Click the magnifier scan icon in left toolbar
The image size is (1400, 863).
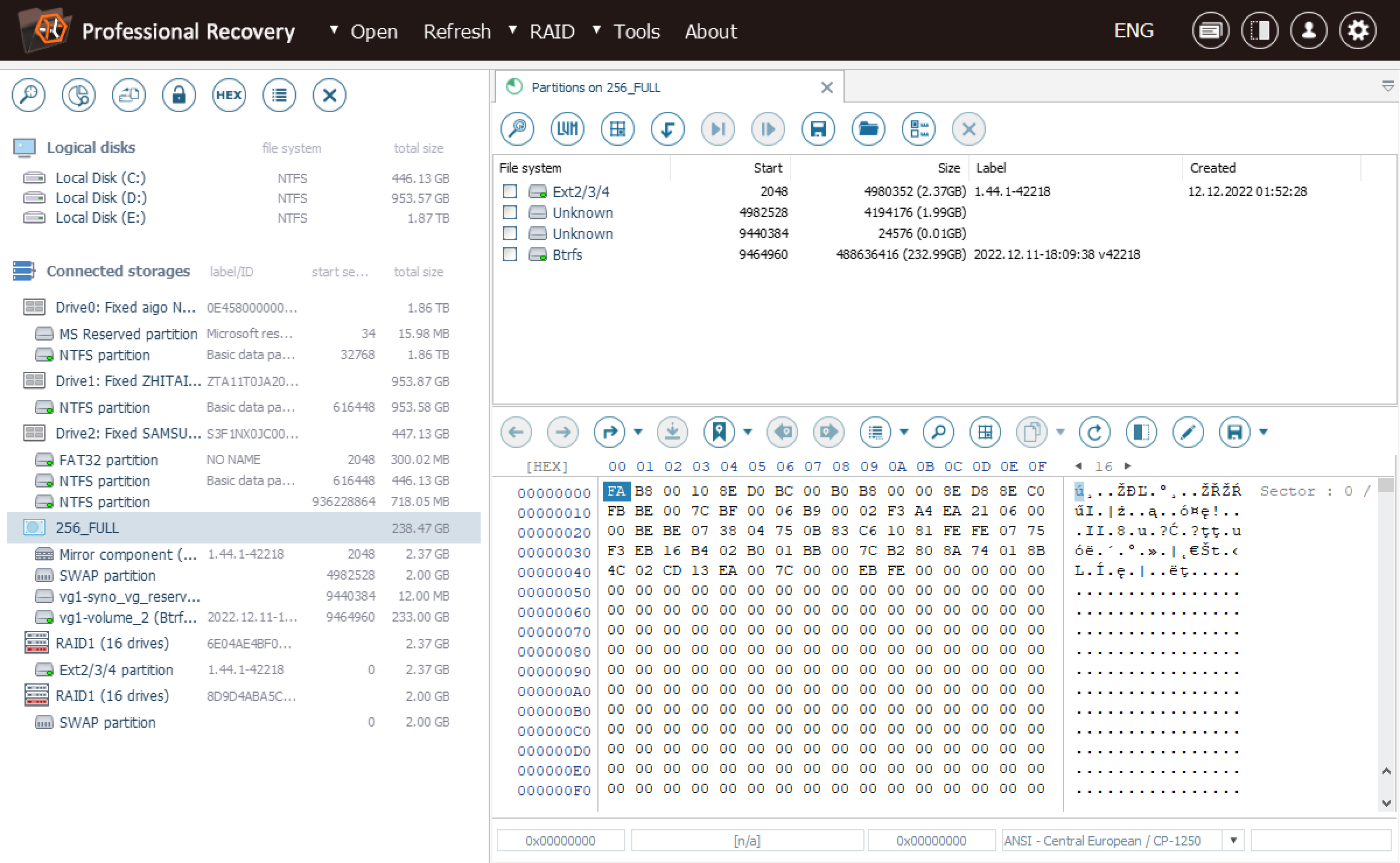pyautogui.click(x=29, y=95)
